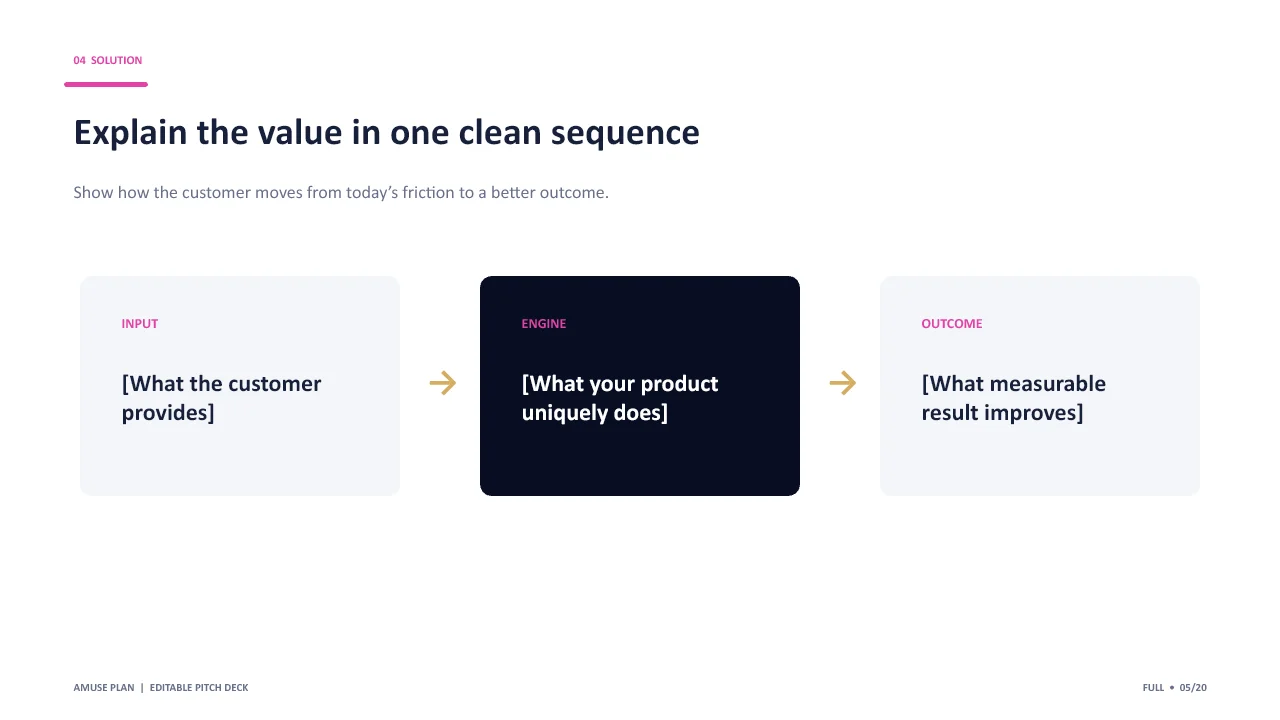Click 'AMUSE PLAN' footer text
This screenshot has height=720, width=1280.
pos(104,687)
